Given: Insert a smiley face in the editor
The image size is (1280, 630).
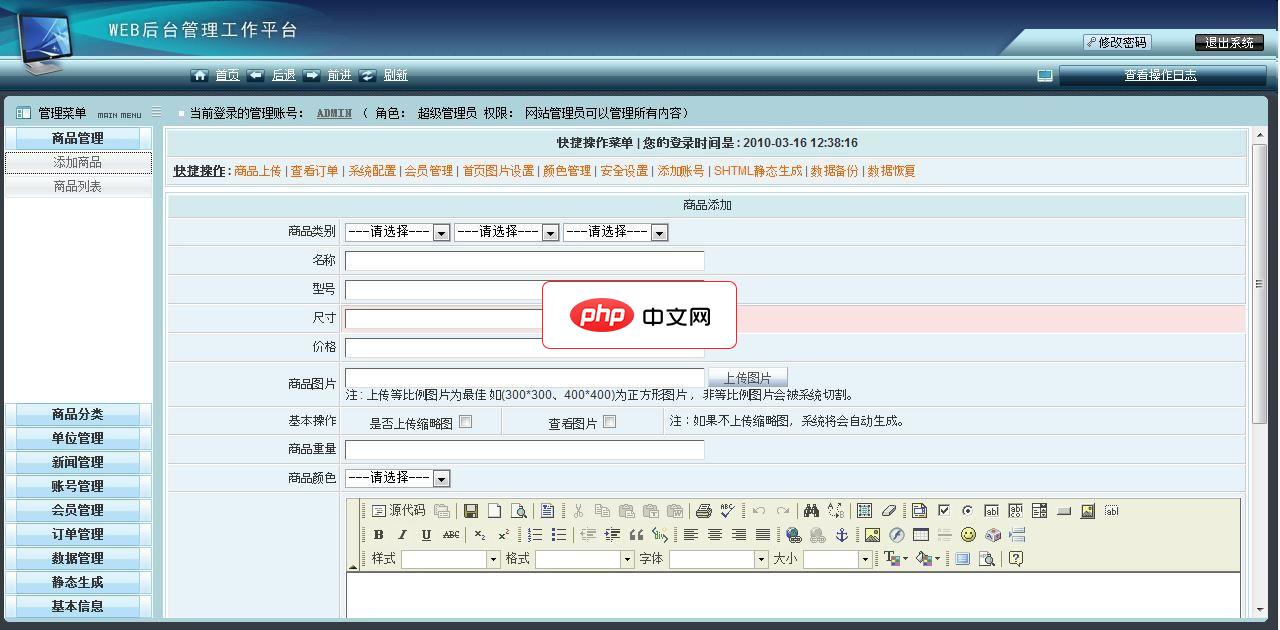Looking at the screenshot, I should point(967,534).
